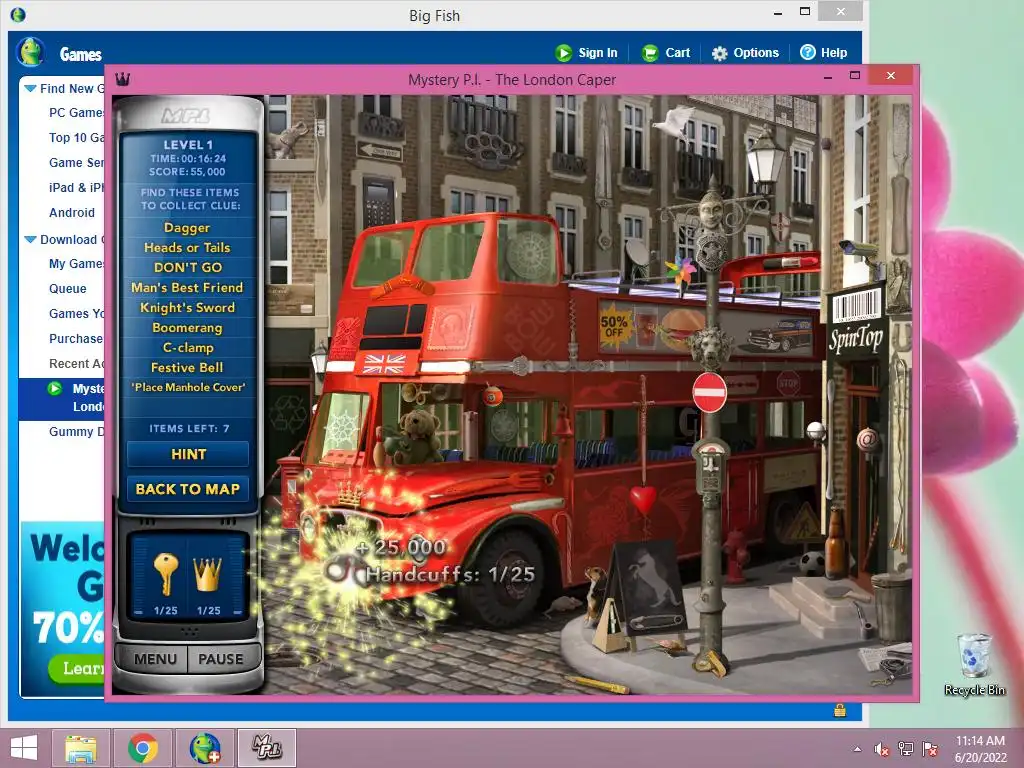
Task: Select Gummy Drop sidebar entry
Action: [x=76, y=431]
